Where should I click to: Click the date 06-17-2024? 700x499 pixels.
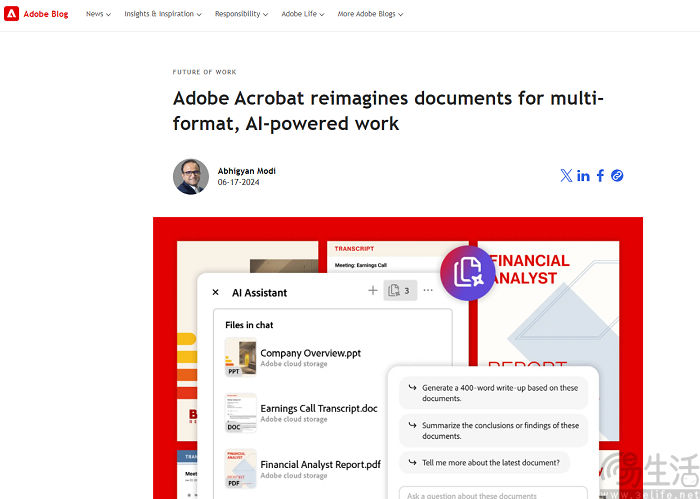238,182
